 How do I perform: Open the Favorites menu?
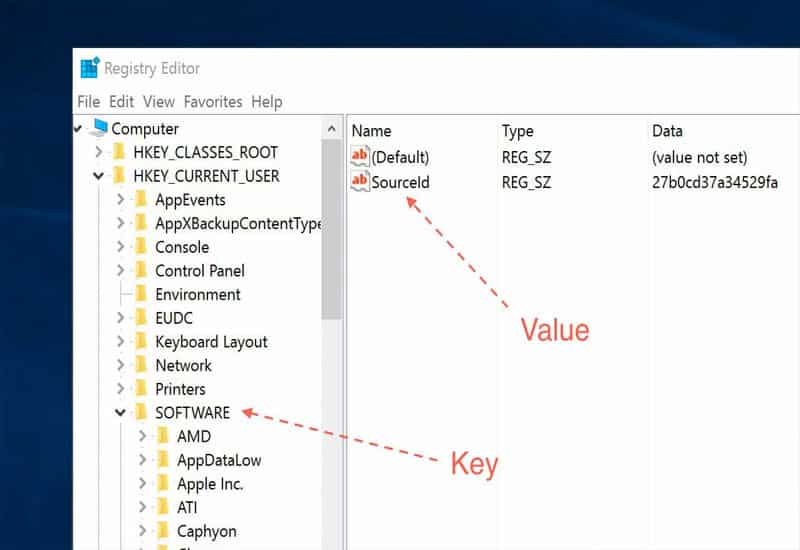(x=212, y=102)
